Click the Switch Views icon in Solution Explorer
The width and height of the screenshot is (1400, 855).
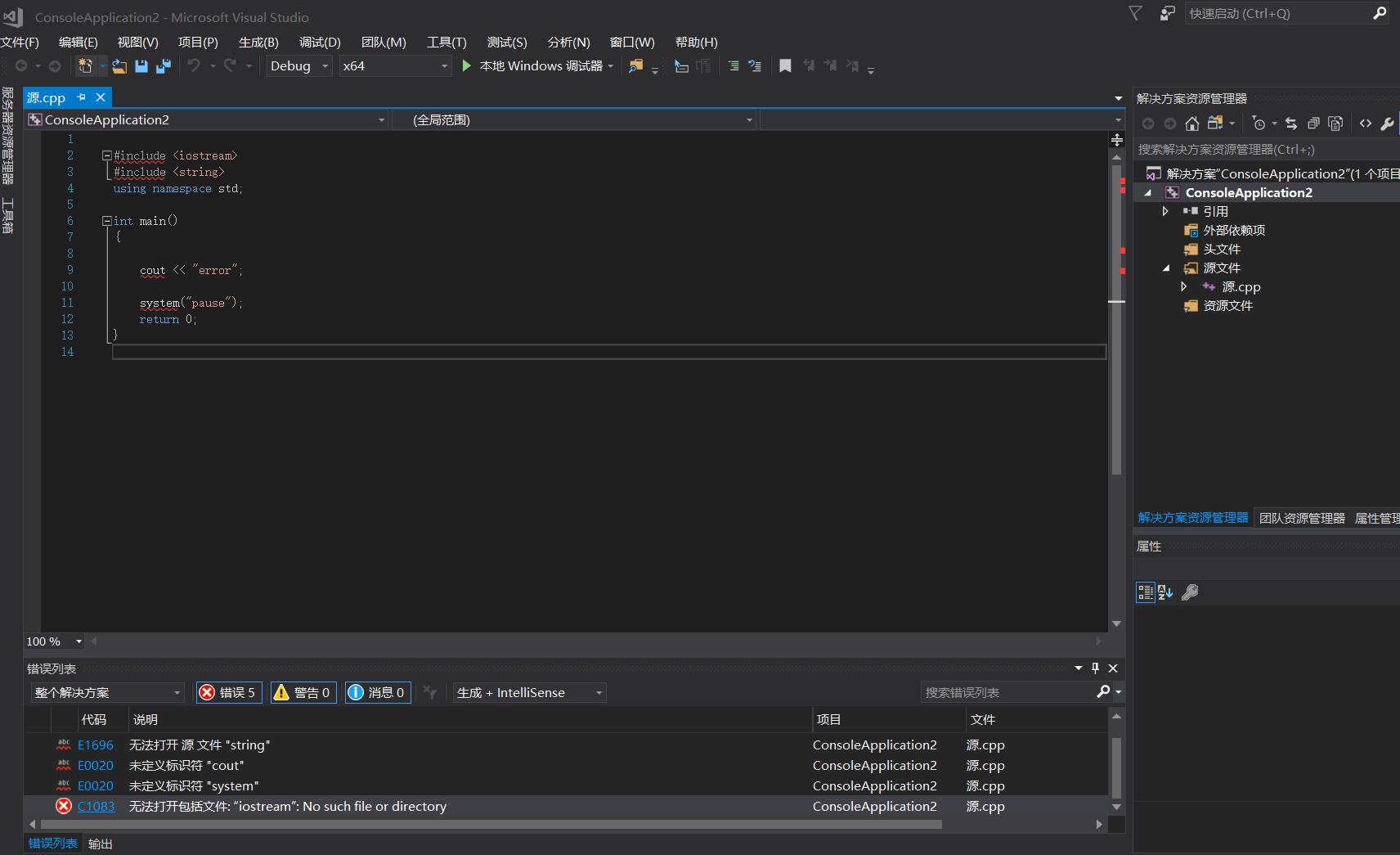(x=1215, y=124)
